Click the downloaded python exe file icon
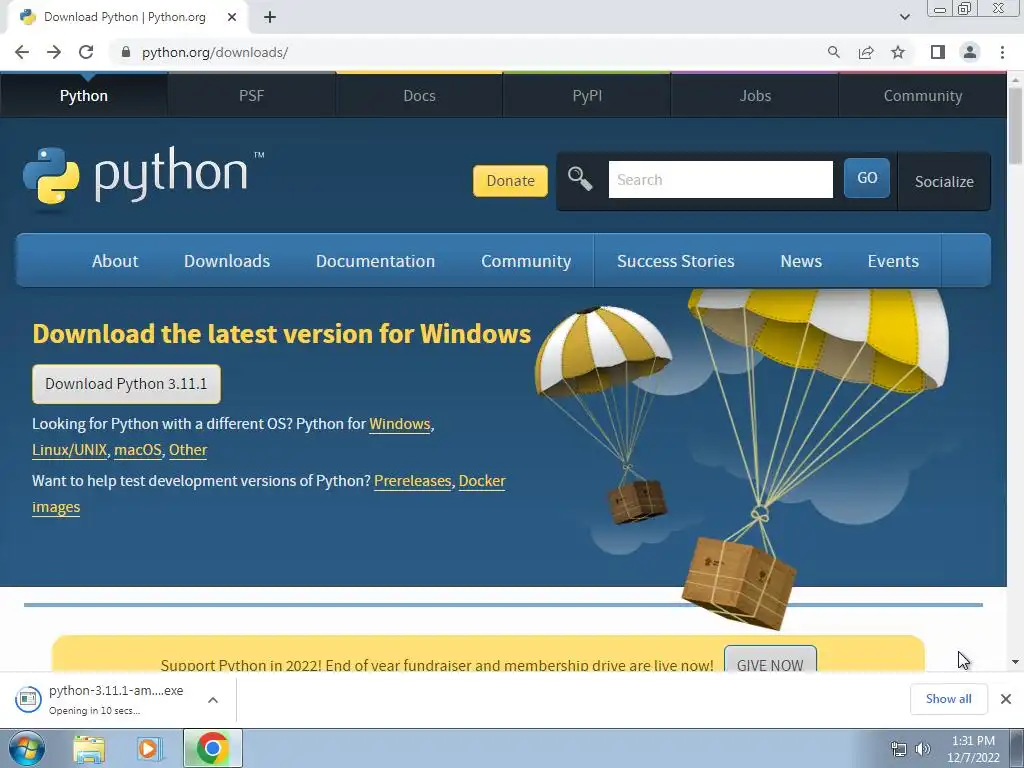The width and height of the screenshot is (1024, 768). (x=28, y=699)
